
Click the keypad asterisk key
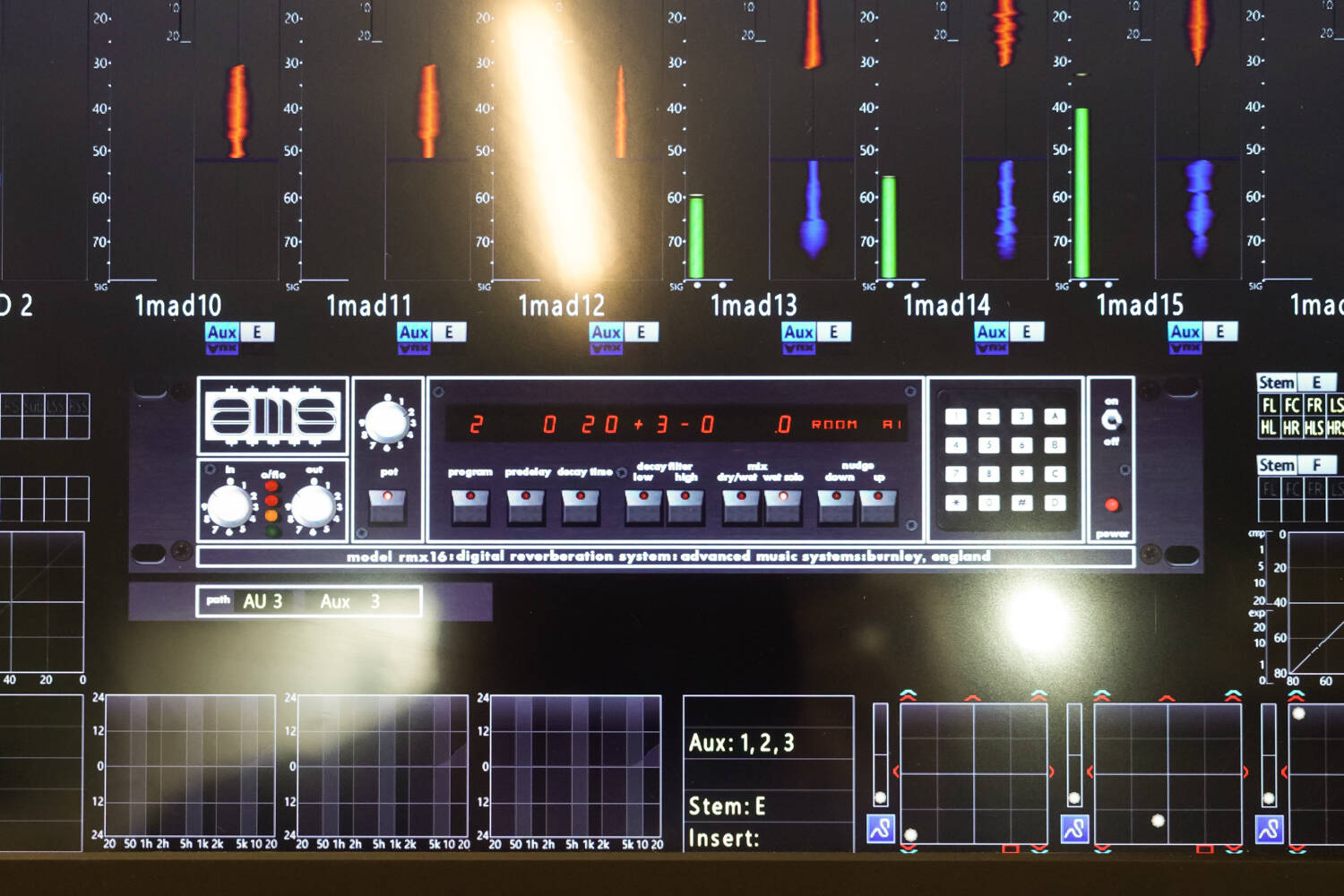point(956,503)
